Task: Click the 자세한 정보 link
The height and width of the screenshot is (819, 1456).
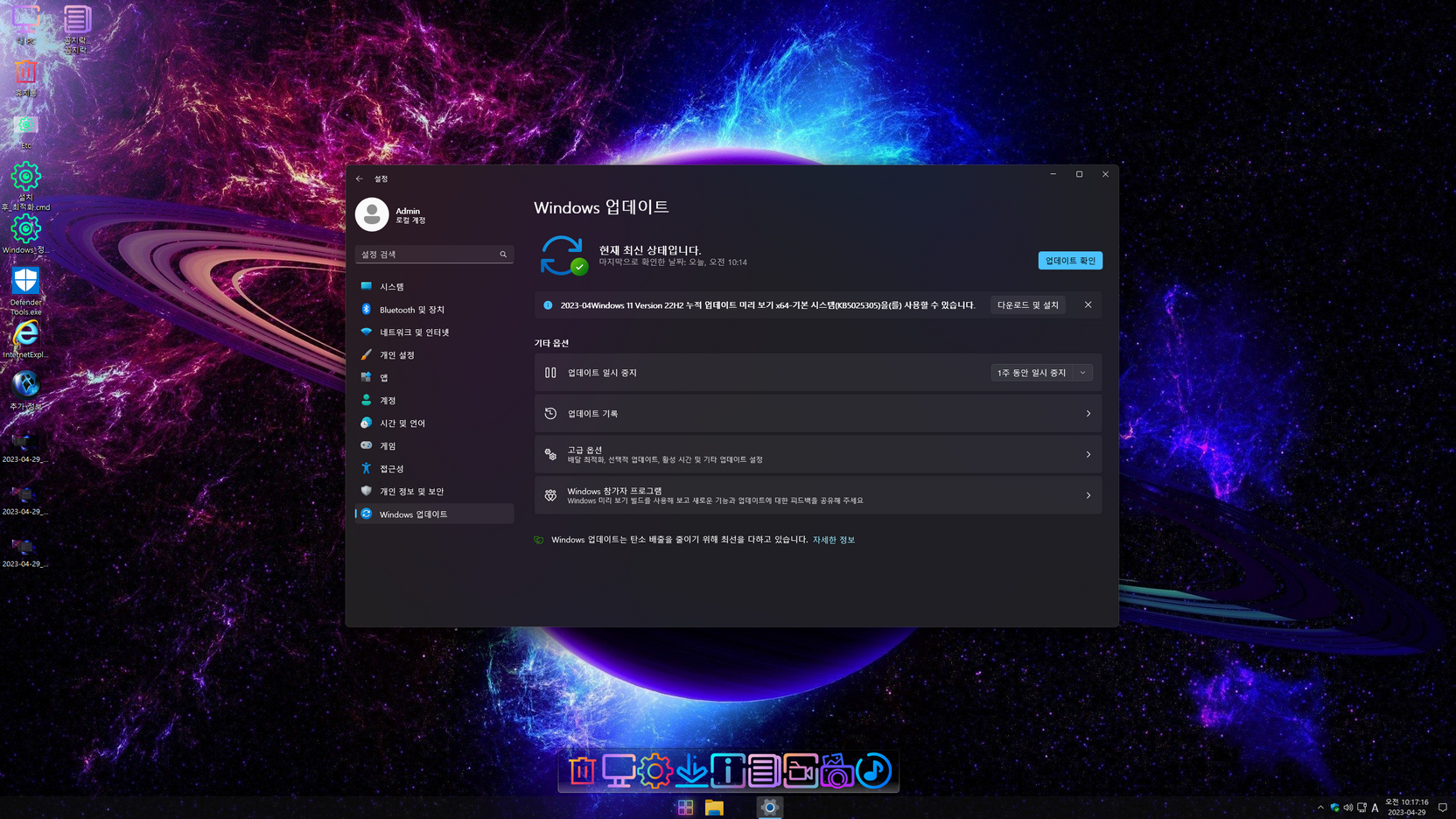Action: [x=834, y=540]
